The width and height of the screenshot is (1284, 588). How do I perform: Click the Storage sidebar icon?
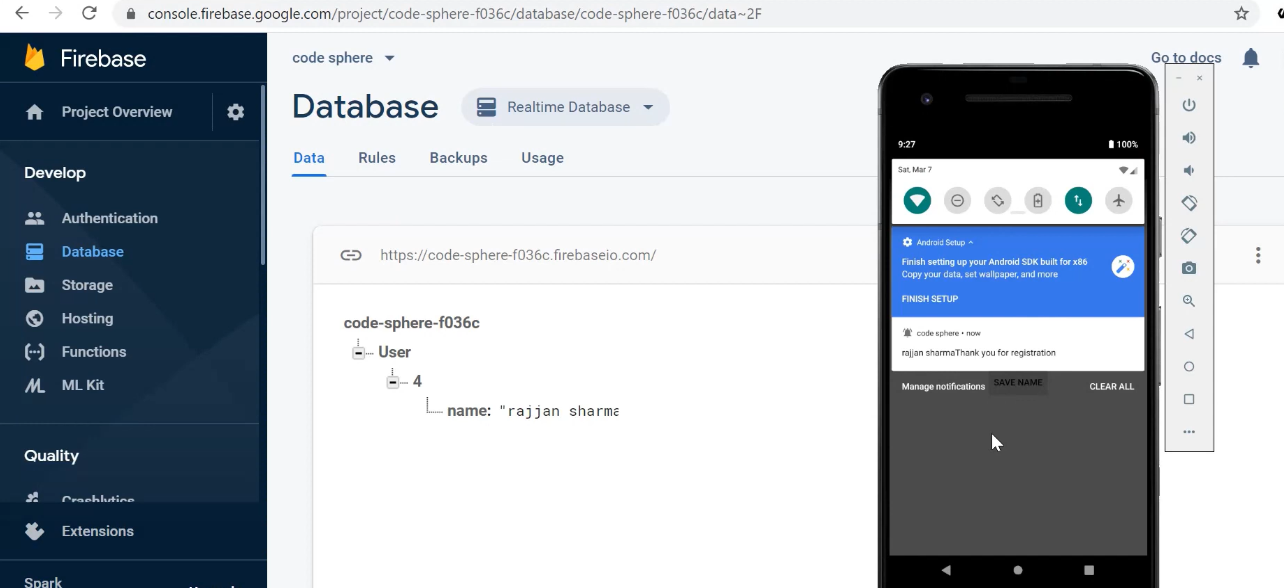click(35, 285)
